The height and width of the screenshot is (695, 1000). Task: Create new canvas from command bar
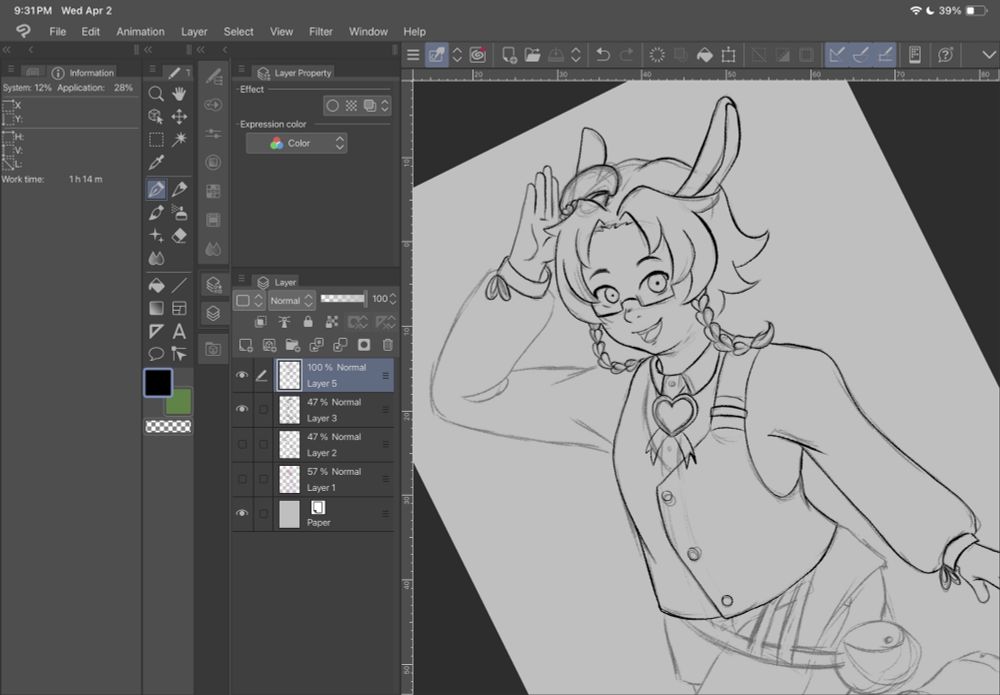509,55
